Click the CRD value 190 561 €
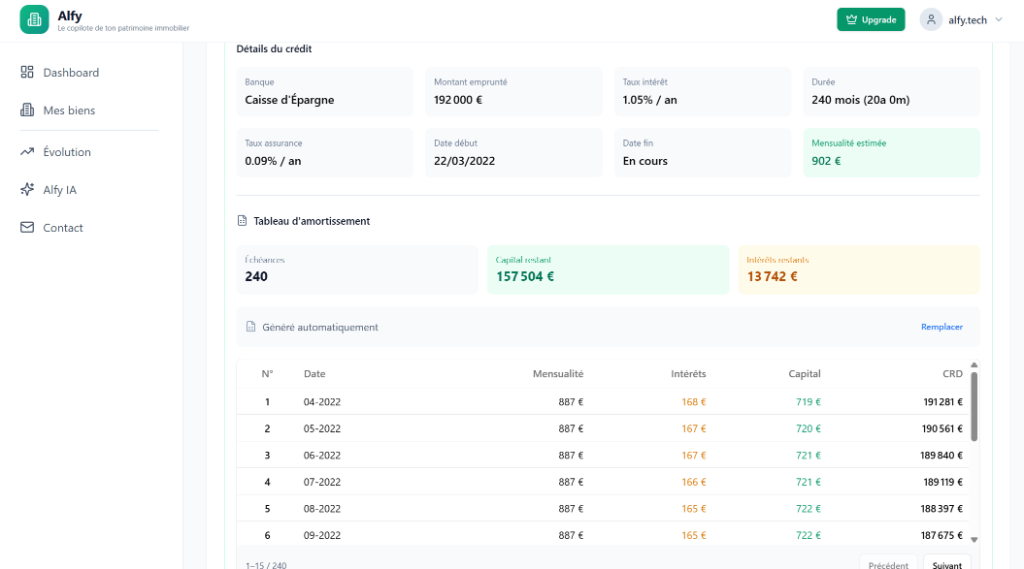This screenshot has height=569, width=1024. (x=942, y=429)
